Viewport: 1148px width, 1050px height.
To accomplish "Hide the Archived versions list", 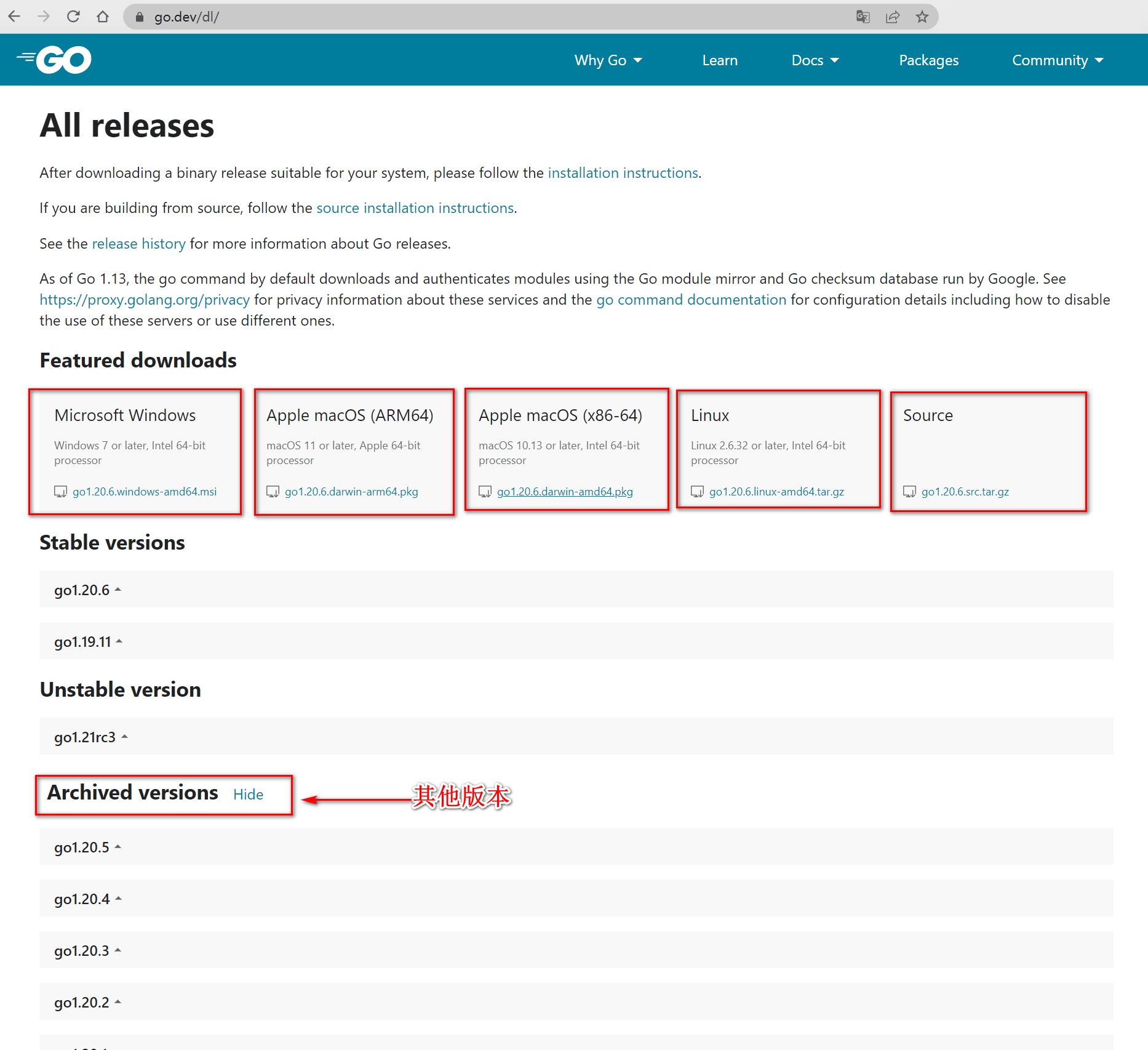I will click(x=248, y=795).
